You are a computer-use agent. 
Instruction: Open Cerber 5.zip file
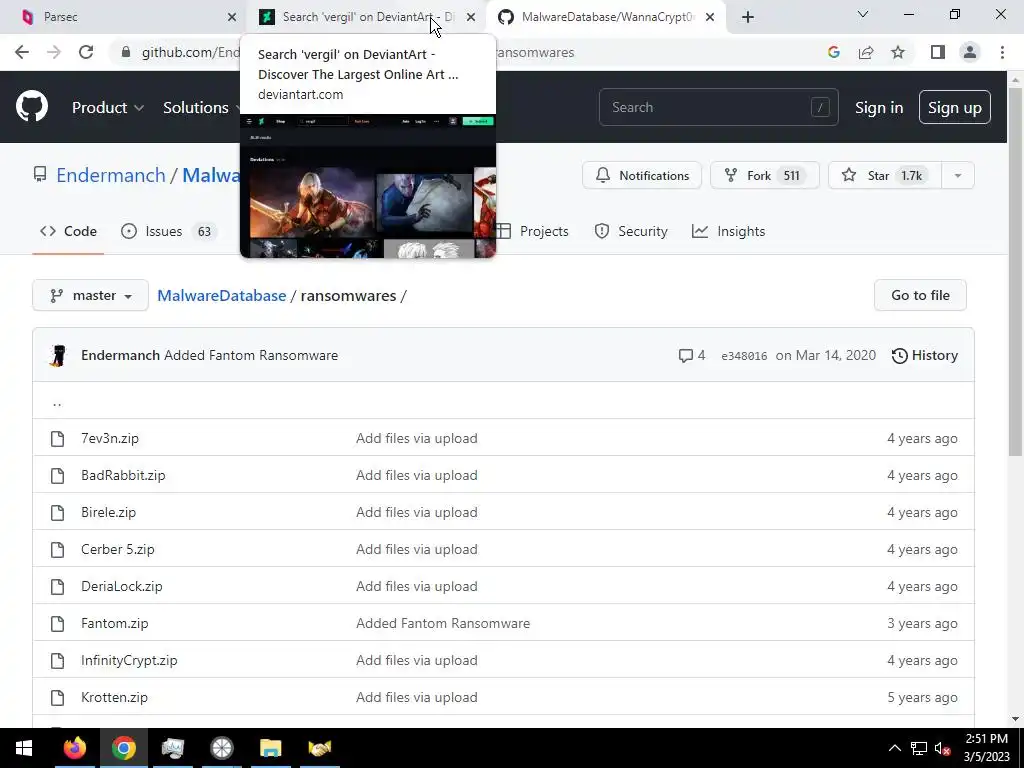tap(118, 549)
